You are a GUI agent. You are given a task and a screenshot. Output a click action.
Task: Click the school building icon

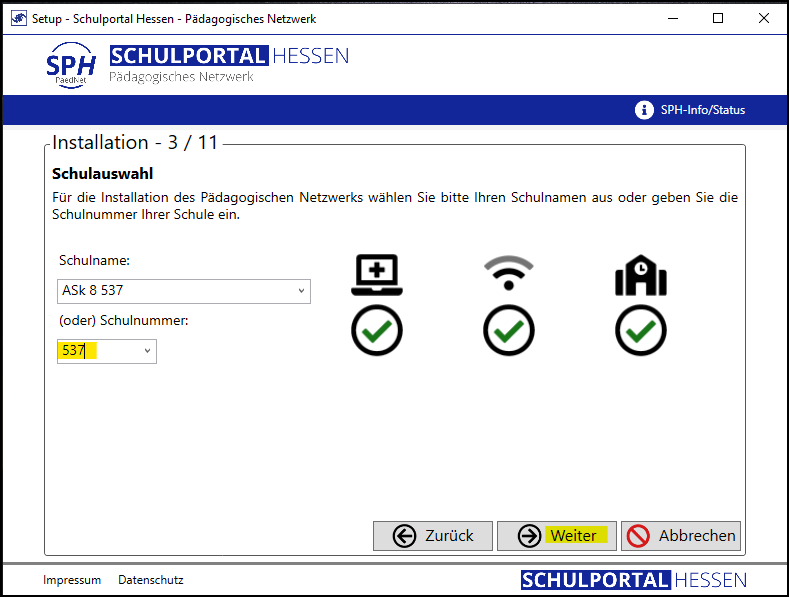point(641,275)
